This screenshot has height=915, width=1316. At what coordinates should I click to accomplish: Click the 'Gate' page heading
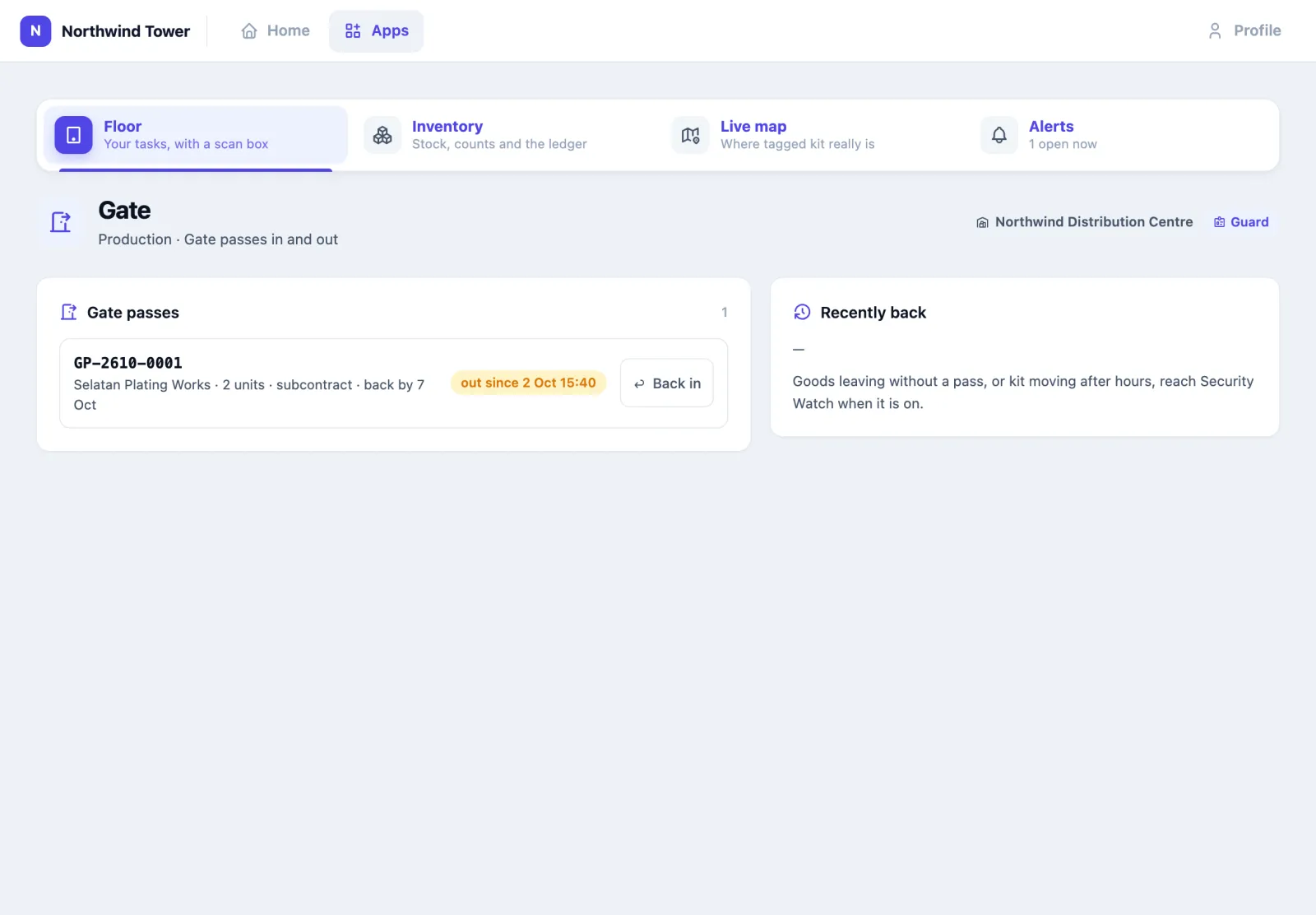tap(124, 211)
